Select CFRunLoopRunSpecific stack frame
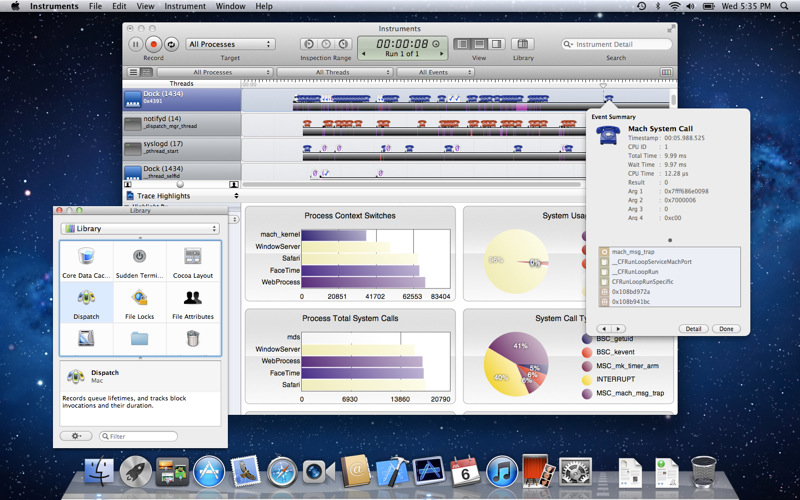This screenshot has height=500, width=800. click(x=669, y=282)
